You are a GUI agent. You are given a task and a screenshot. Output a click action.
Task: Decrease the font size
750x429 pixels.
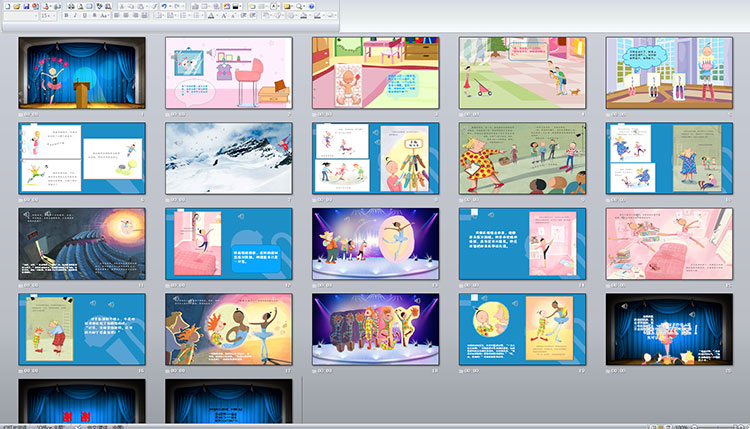pyautogui.click(x=233, y=15)
